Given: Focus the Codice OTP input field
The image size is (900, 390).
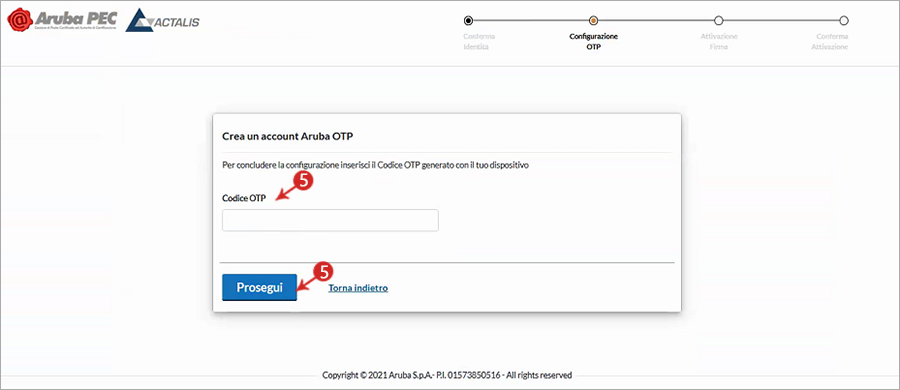Looking at the screenshot, I should (330, 221).
